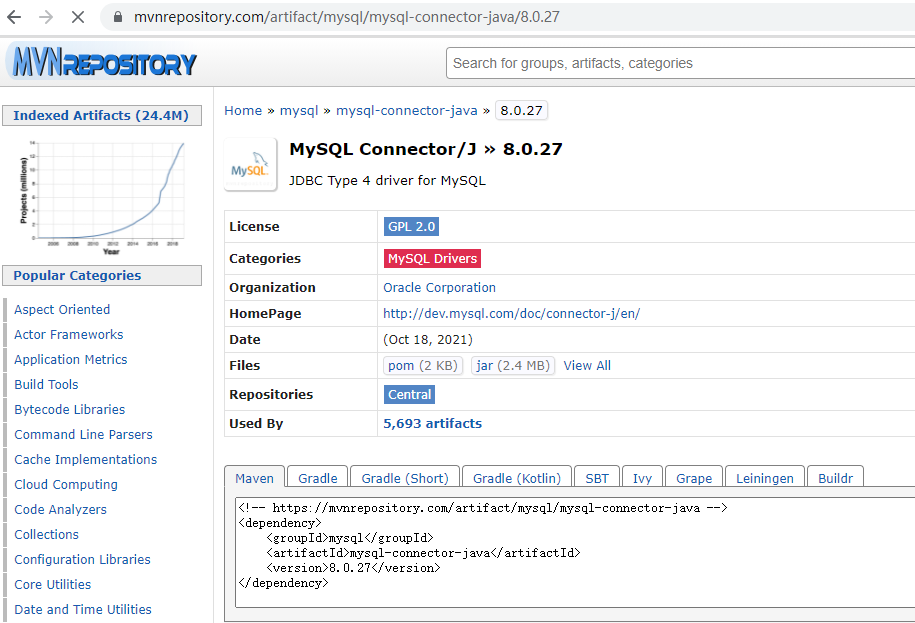Open the MySQL Drivers category tag
The image size is (915, 623).
(x=432, y=258)
